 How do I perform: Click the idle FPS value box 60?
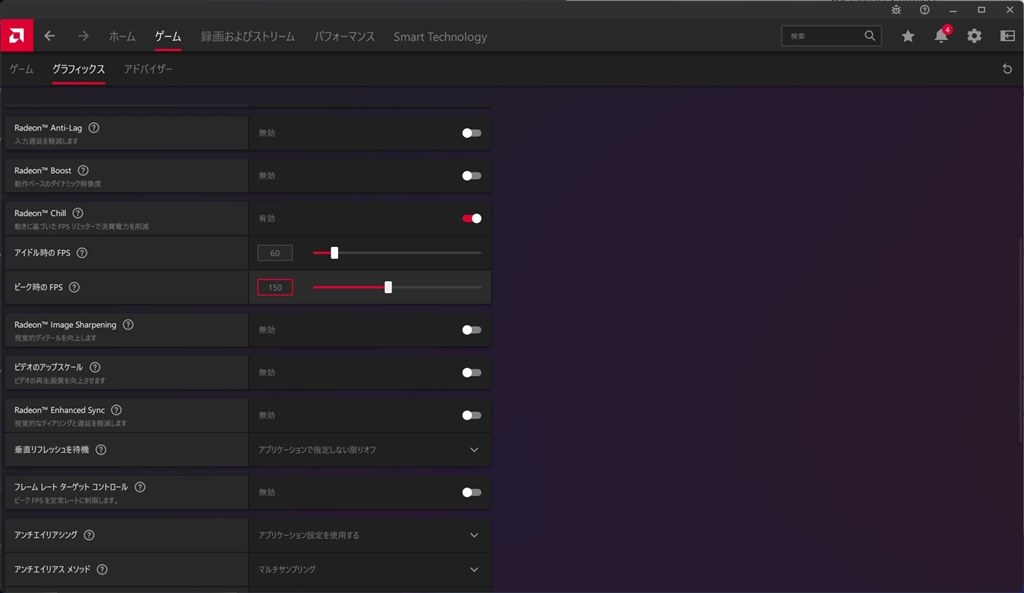point(275,253)
